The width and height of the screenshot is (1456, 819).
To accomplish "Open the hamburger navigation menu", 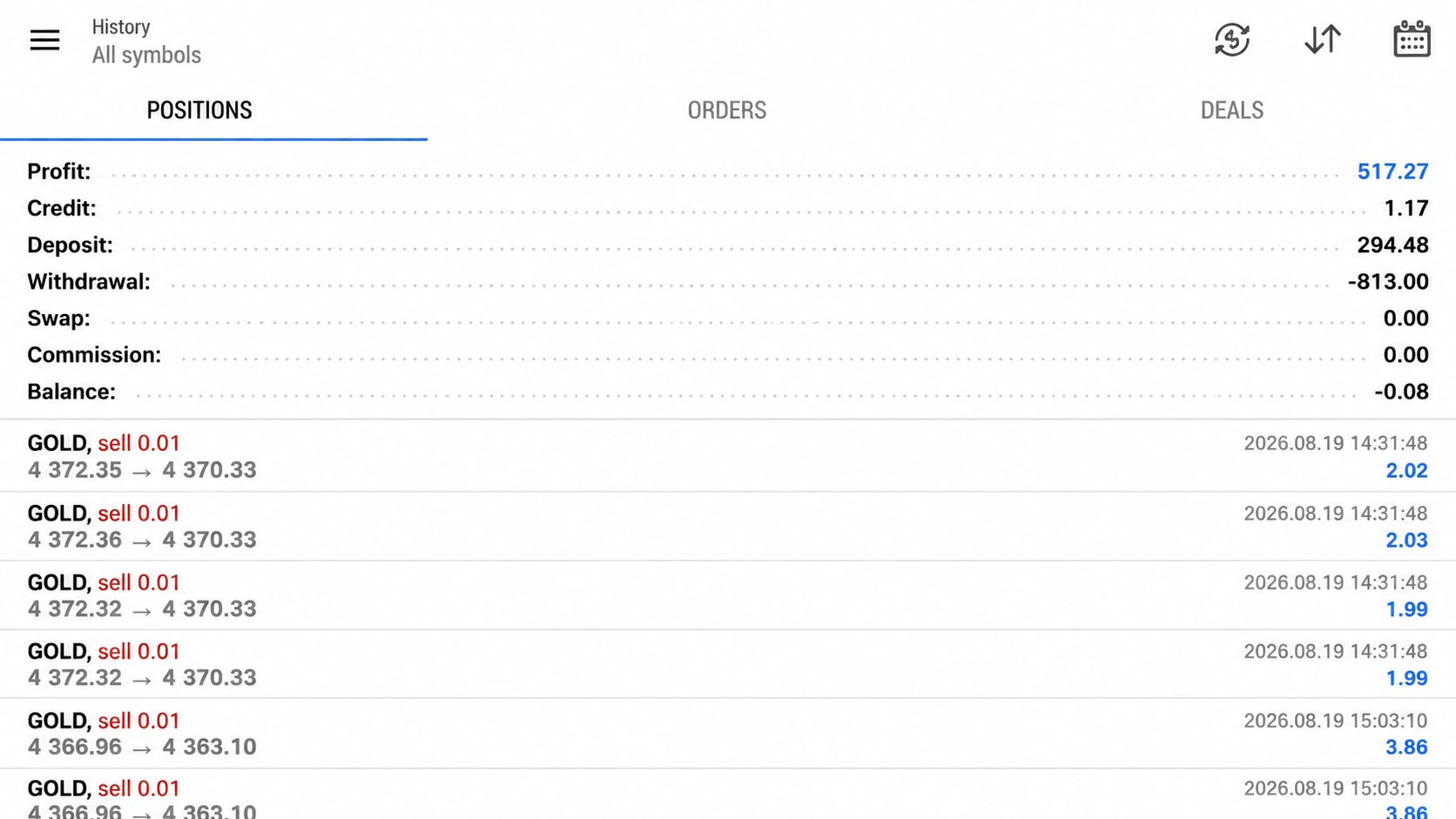I will click(44, 40).
